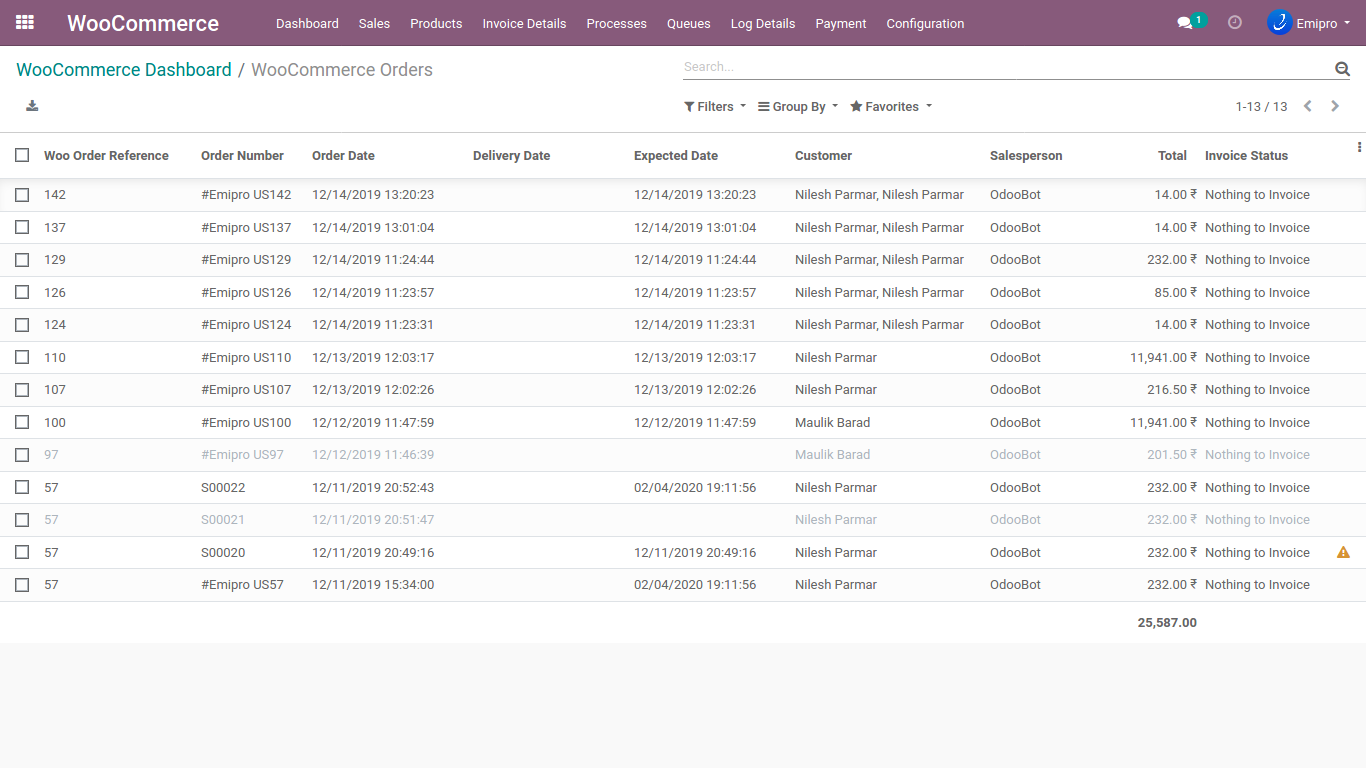Image resolution: width=1366 pixels, height=768 pixels.
Task: Go to previous page arrow
Action: (x=1307, y=106)
